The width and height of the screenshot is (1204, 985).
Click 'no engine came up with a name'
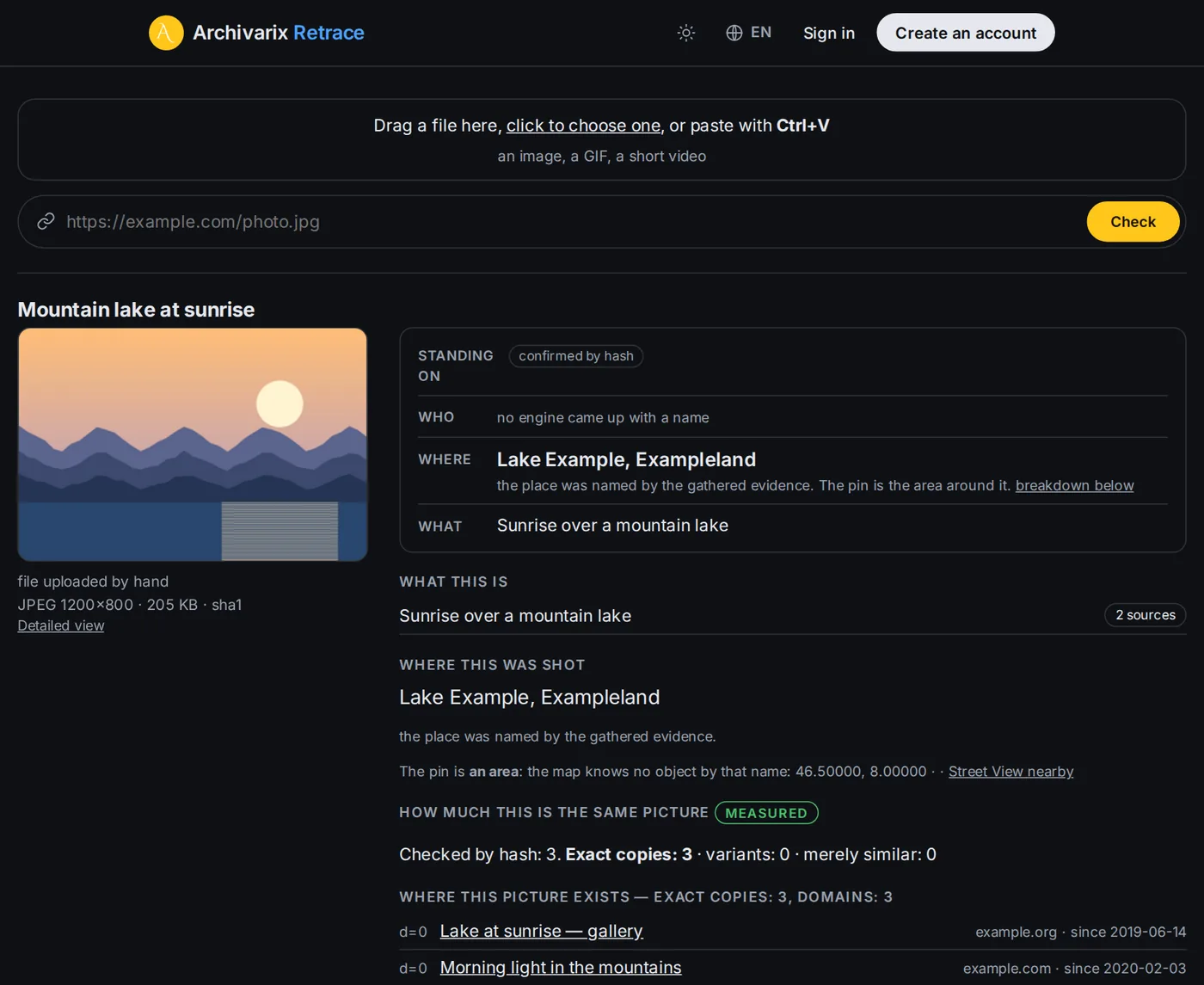[x=603, y=417]
